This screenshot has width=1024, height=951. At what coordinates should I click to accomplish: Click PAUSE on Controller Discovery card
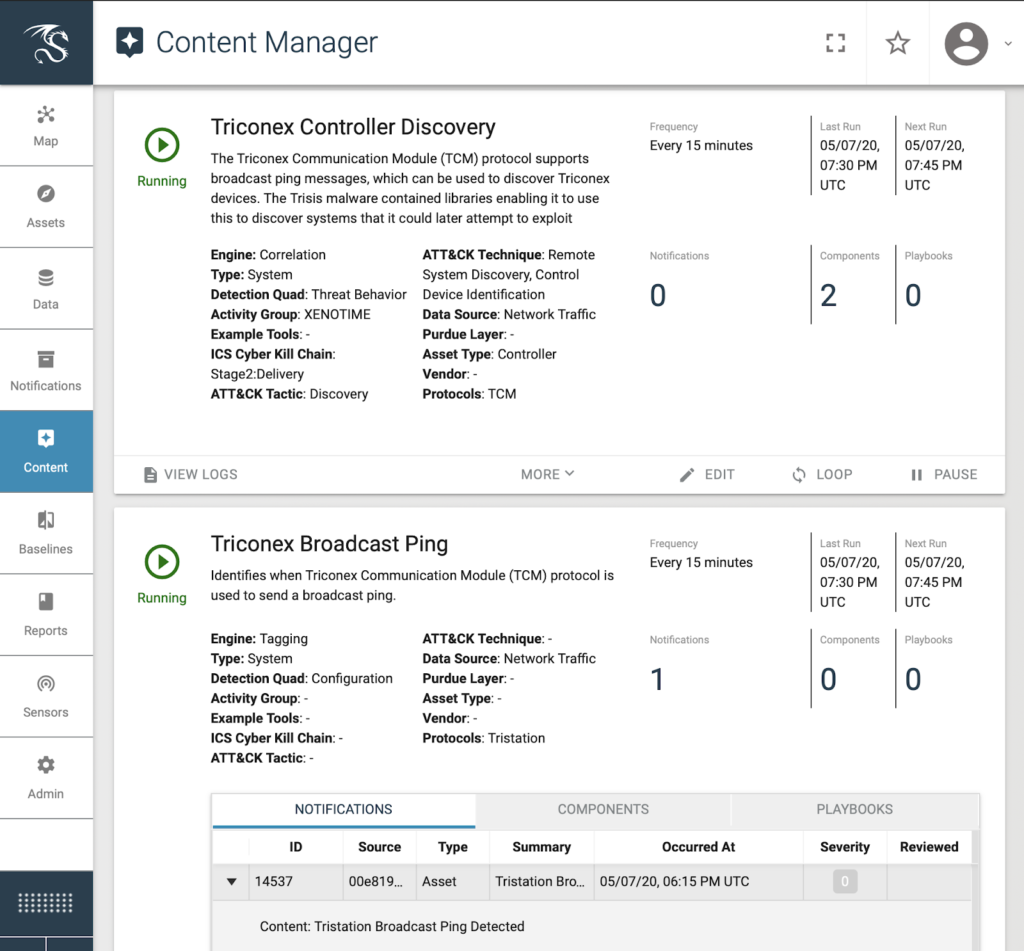[944, 474]
